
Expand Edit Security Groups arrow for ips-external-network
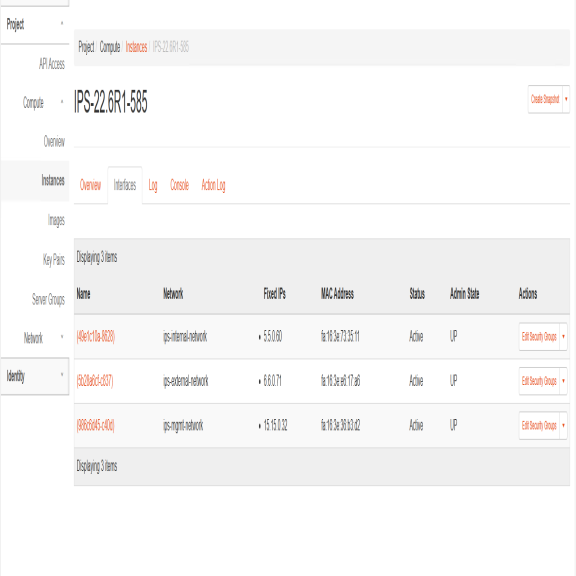[x=563, y=381]
